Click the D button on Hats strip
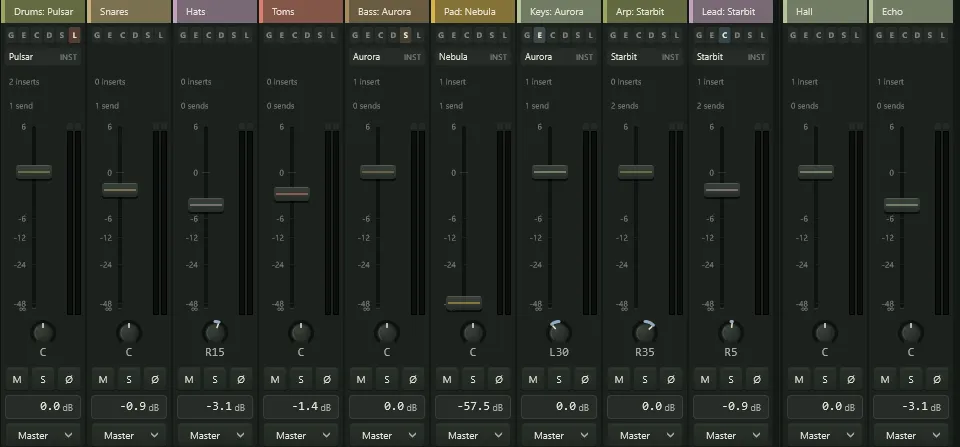 (x=221, y=35)
